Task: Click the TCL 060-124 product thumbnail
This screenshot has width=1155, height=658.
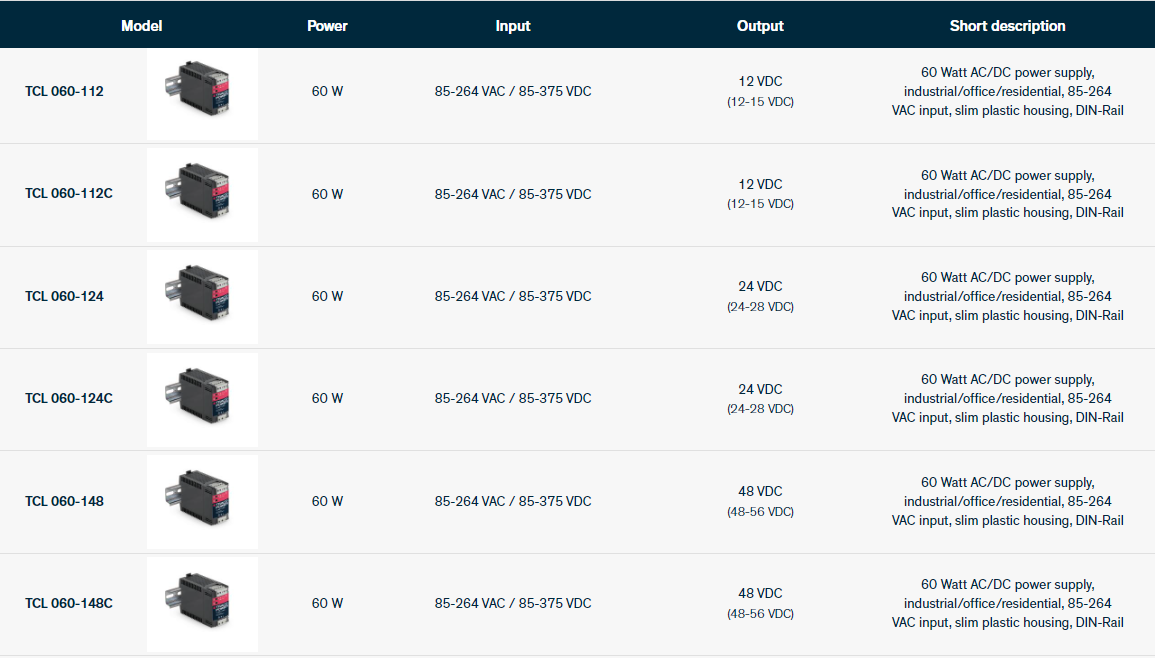Action: (202, 296)
